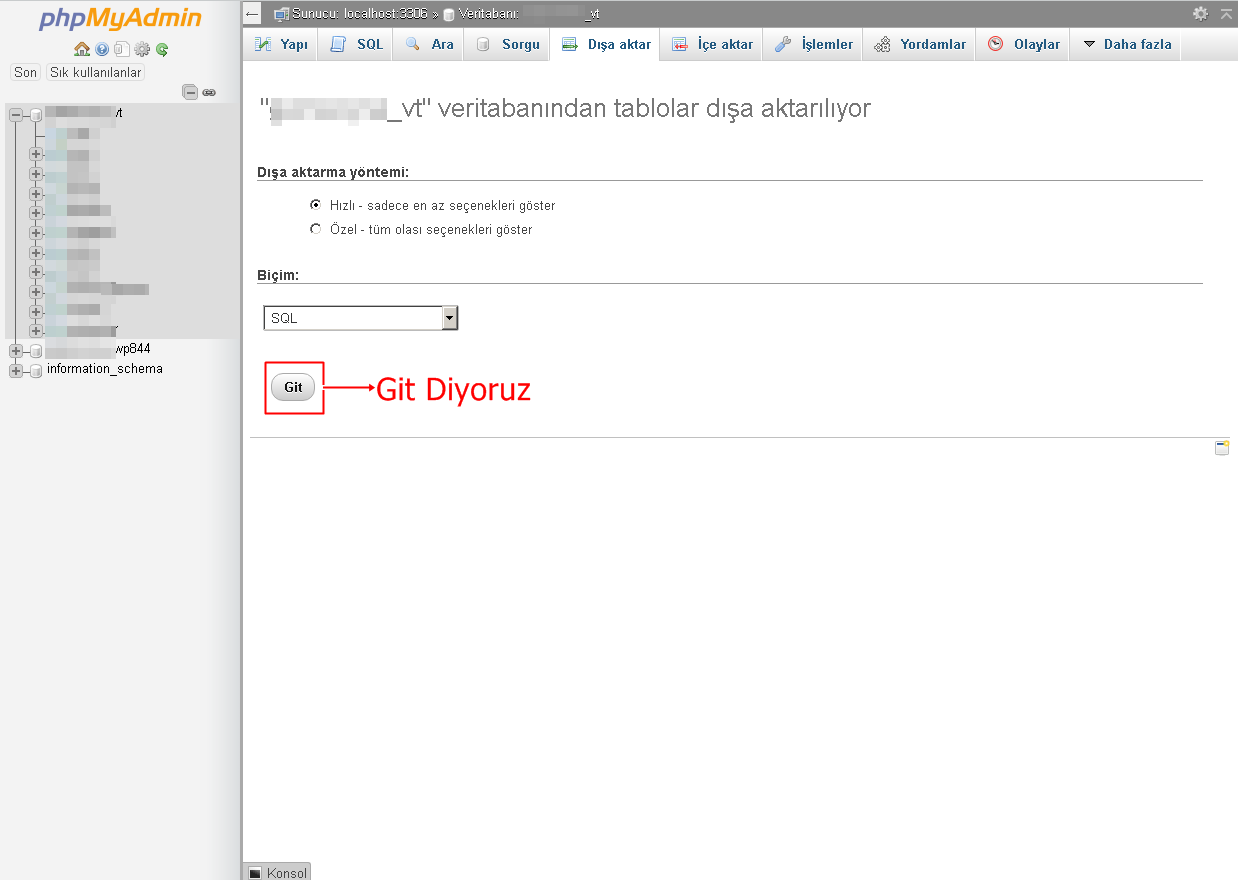Open the wp844 database name link
Image resolution: width=1238 pixels, height=880 pixels.
(98, 349)
